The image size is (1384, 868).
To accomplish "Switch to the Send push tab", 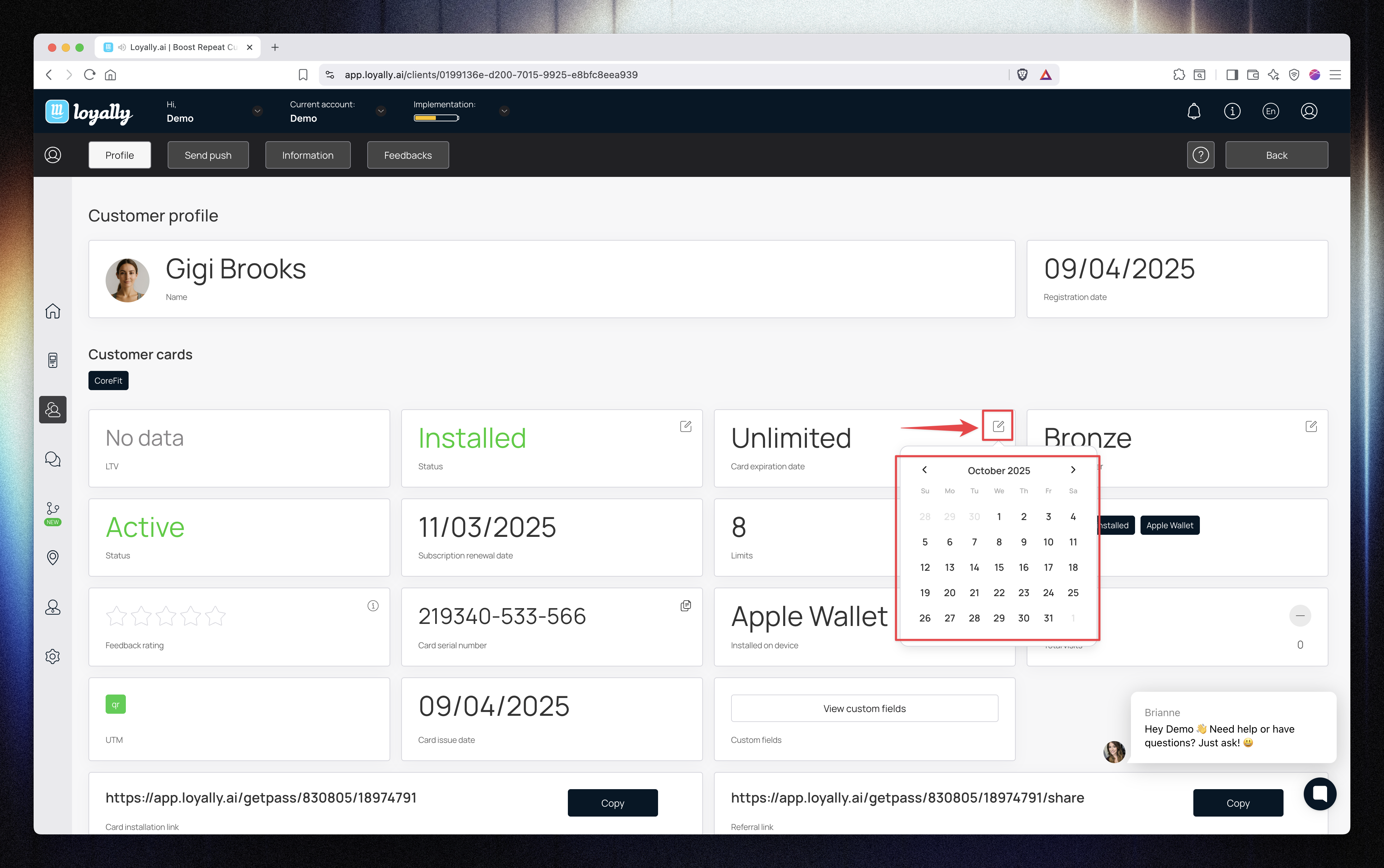I will (x=208, y=155).
